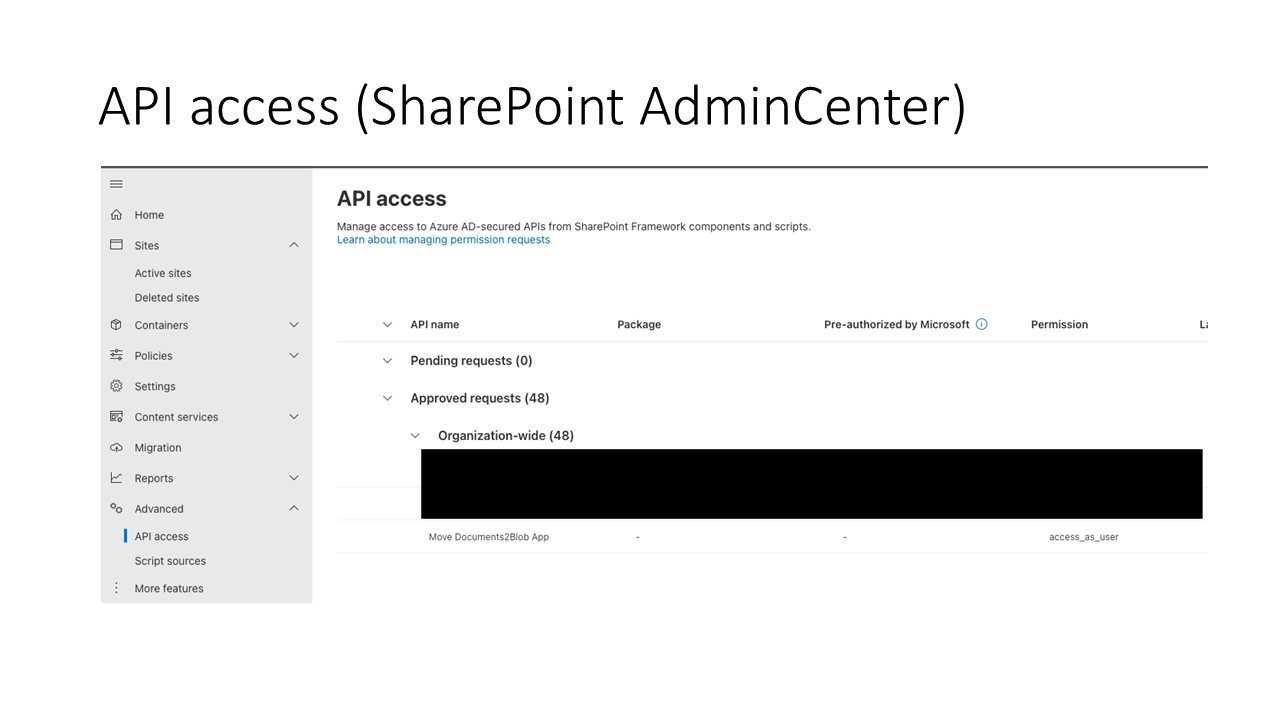Image resolution: width=1280 pixels, height=720 pixels.
Task: Click the Home house icon
Action: pos(116,215)
